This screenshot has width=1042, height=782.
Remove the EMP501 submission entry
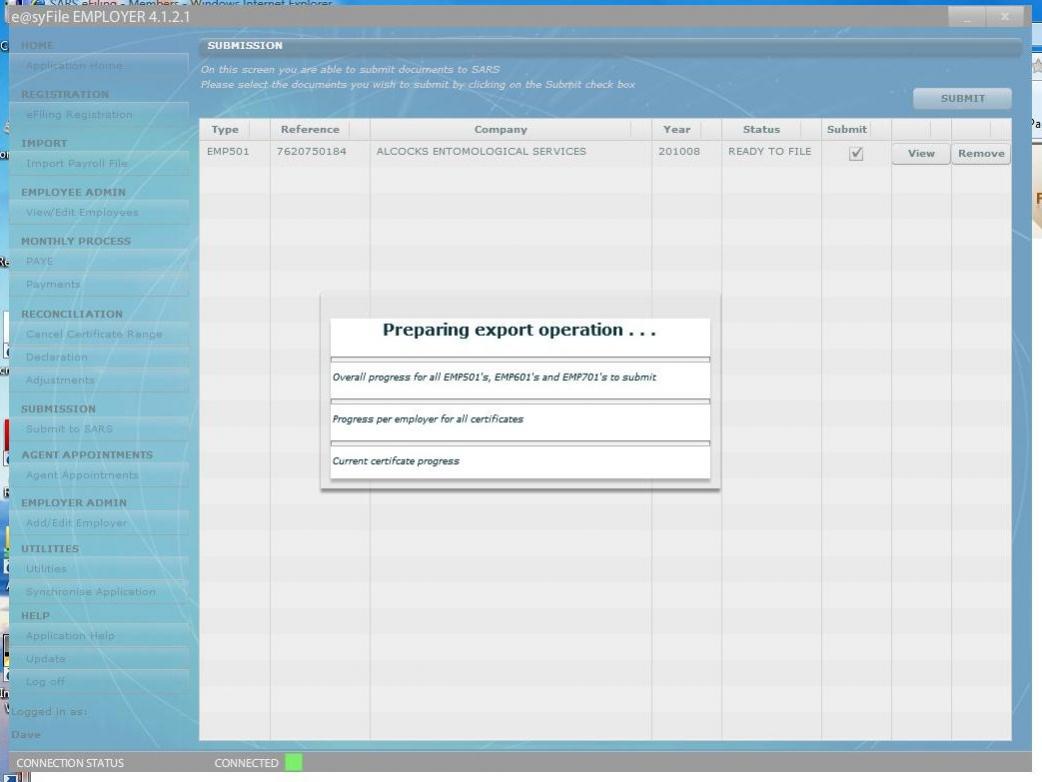click(x=980, y=154)
